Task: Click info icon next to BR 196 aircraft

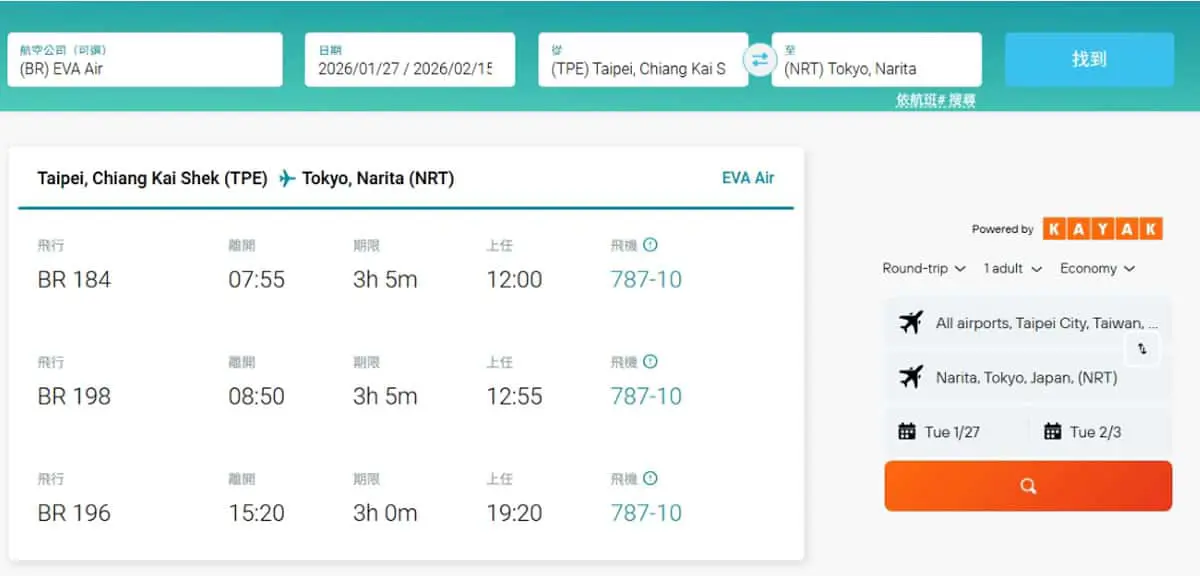Action: point(650,479)
